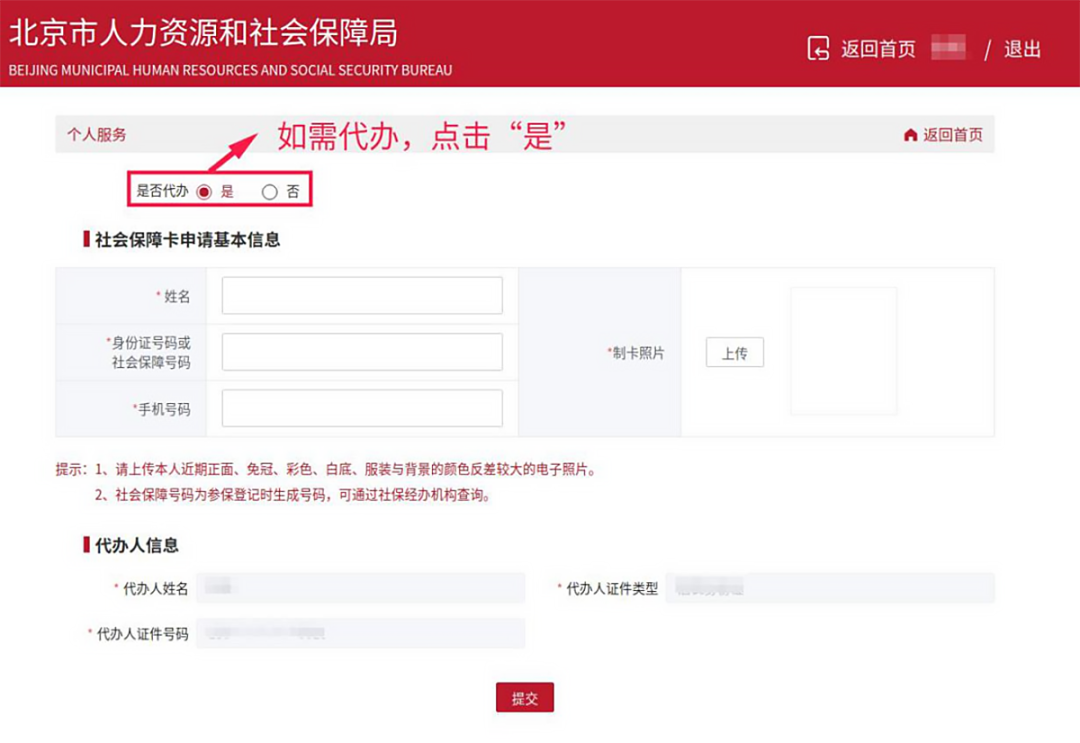
Task: Click the 代办人证件号码 field
Action: [x=360, y=633]
